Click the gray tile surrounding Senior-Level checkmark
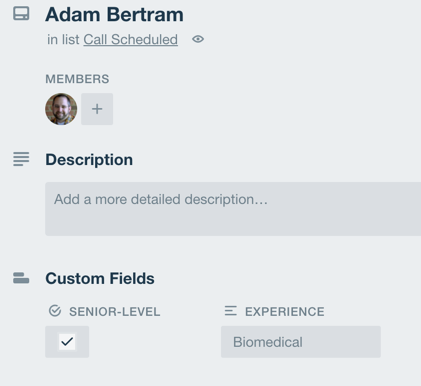 tap(67, 342)
